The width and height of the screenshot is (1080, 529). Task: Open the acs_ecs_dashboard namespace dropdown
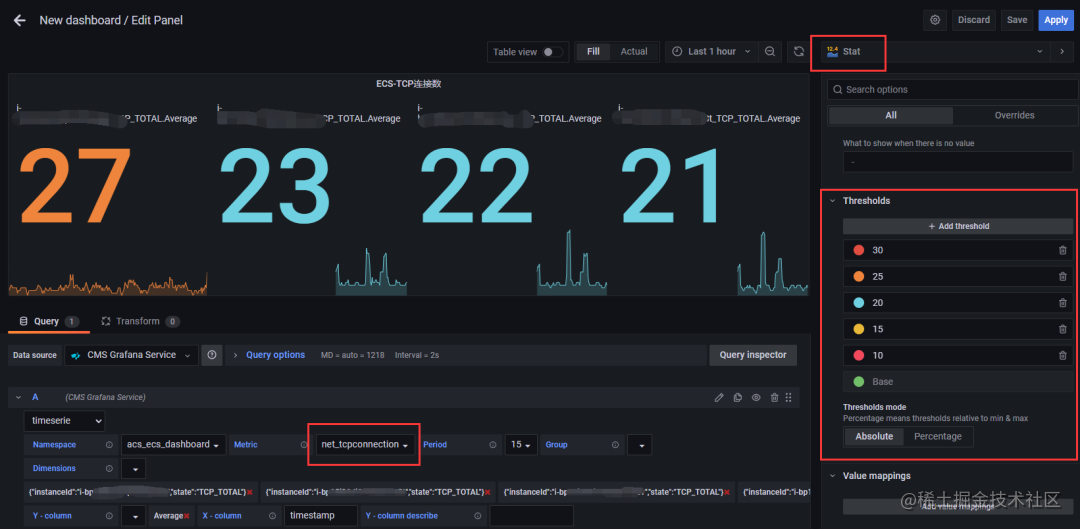(x=174, y=445)
